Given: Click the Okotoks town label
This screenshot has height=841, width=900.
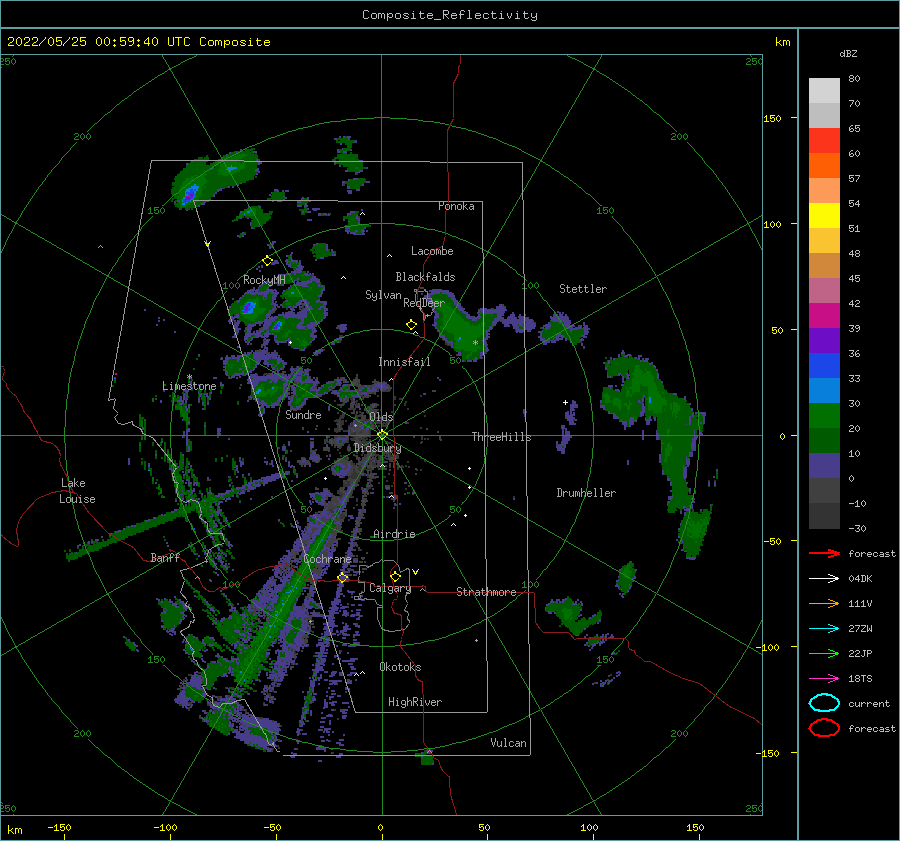Looking at the screenshot, I should pyautogui.click(x=400, y=667).
